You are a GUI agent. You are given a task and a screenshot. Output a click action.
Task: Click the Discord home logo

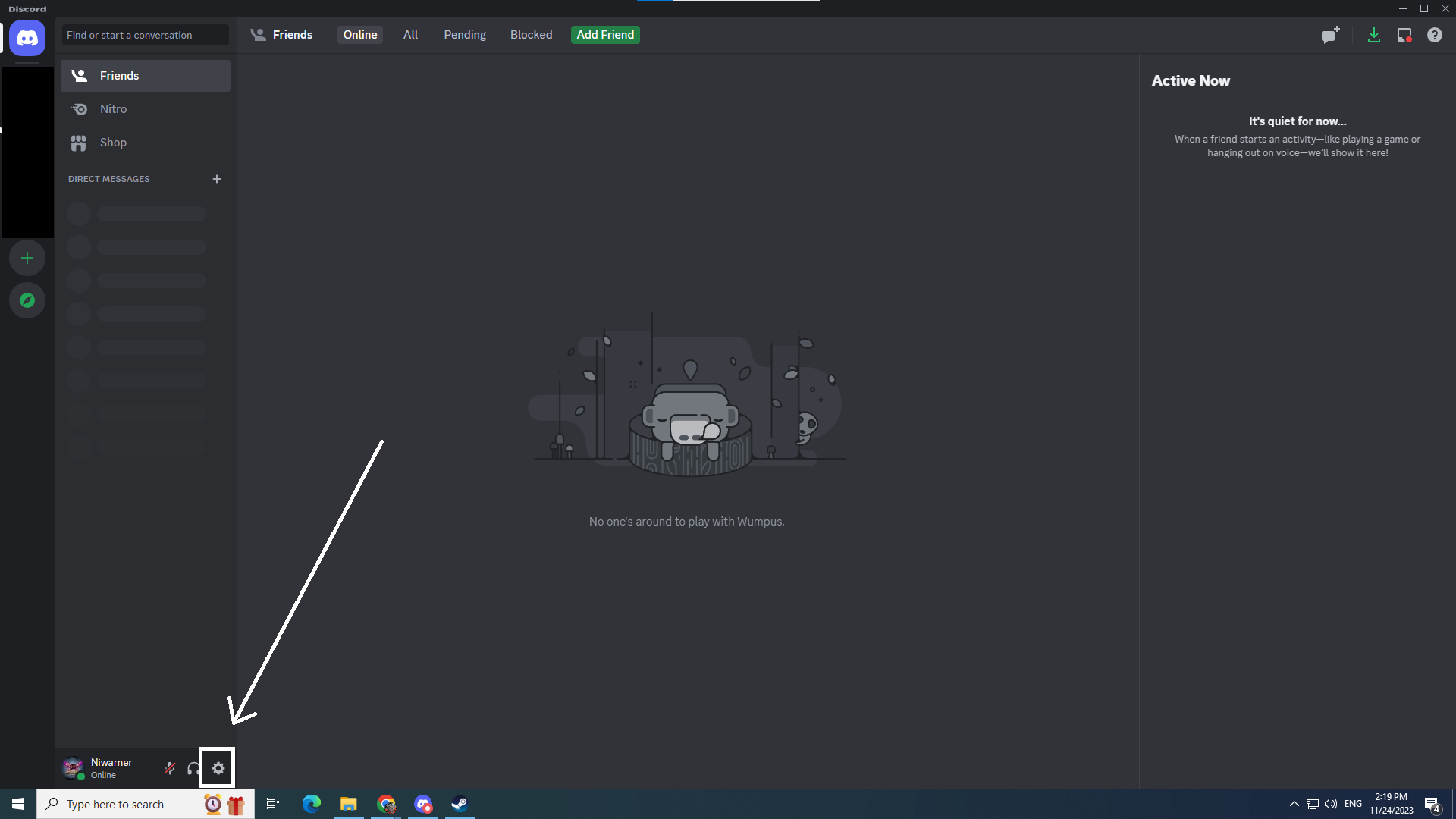click(x=27, y=37)
